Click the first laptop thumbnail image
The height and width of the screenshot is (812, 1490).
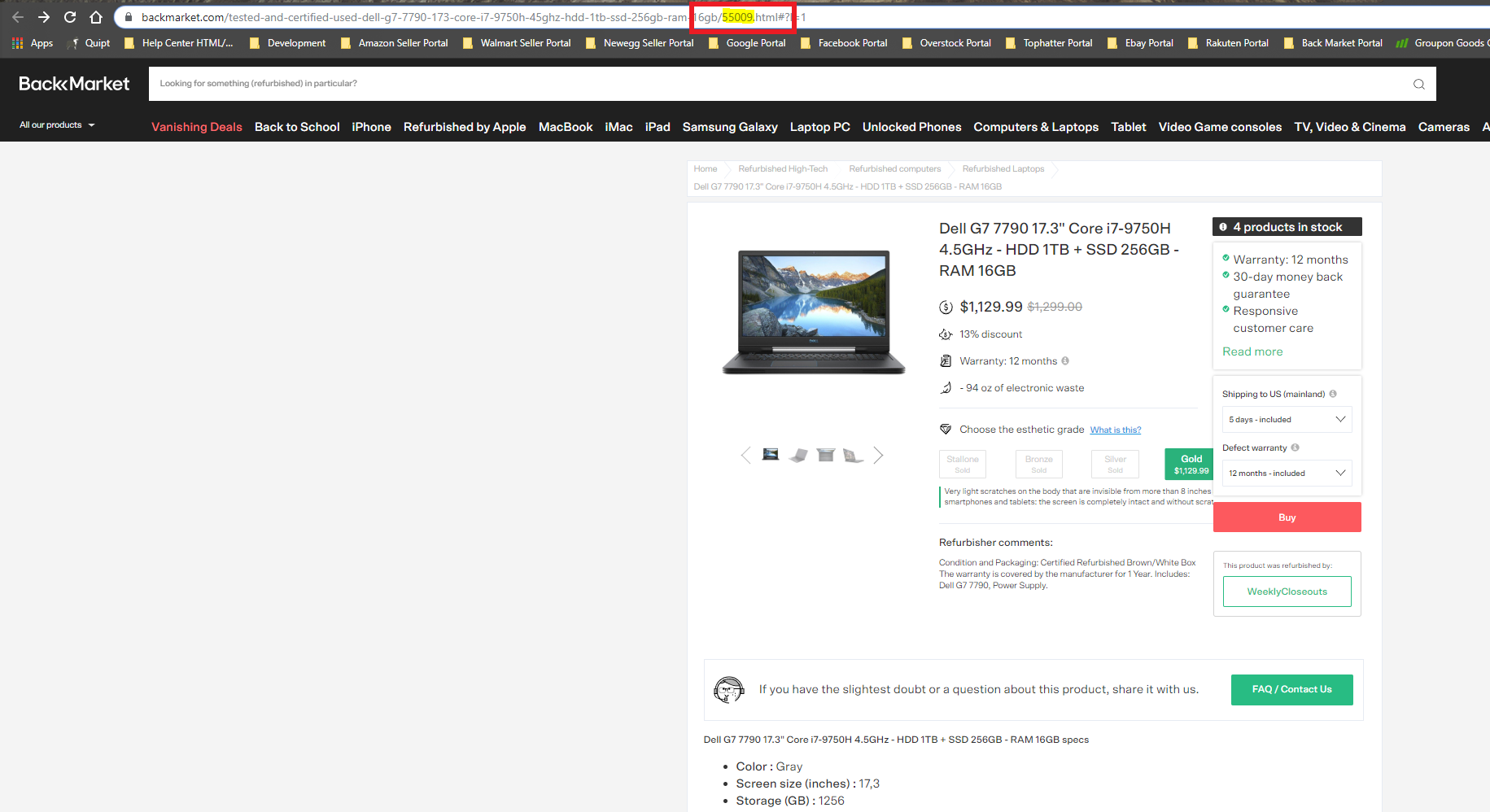pyautogui.click(x=771, y=455)
